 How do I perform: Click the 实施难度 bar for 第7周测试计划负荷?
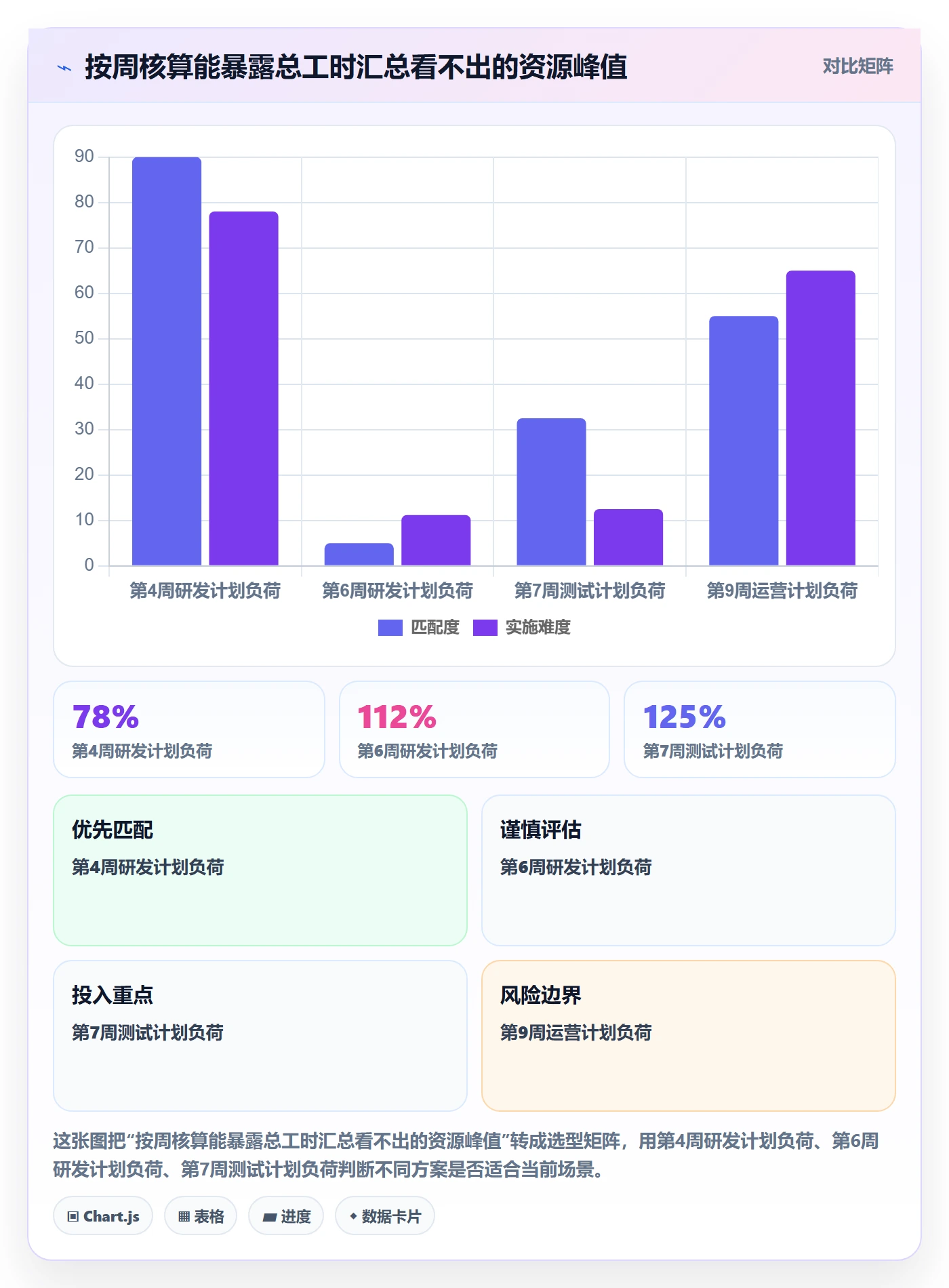click(x=628, y=537)
